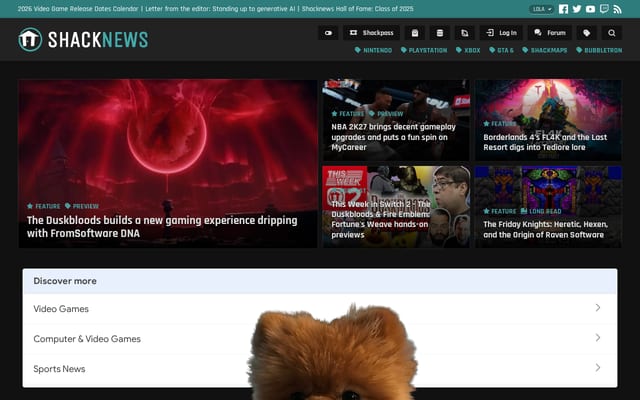Click Preview tag on Duskbloods article
Screen dimensions: 640x400
[82, 206]
